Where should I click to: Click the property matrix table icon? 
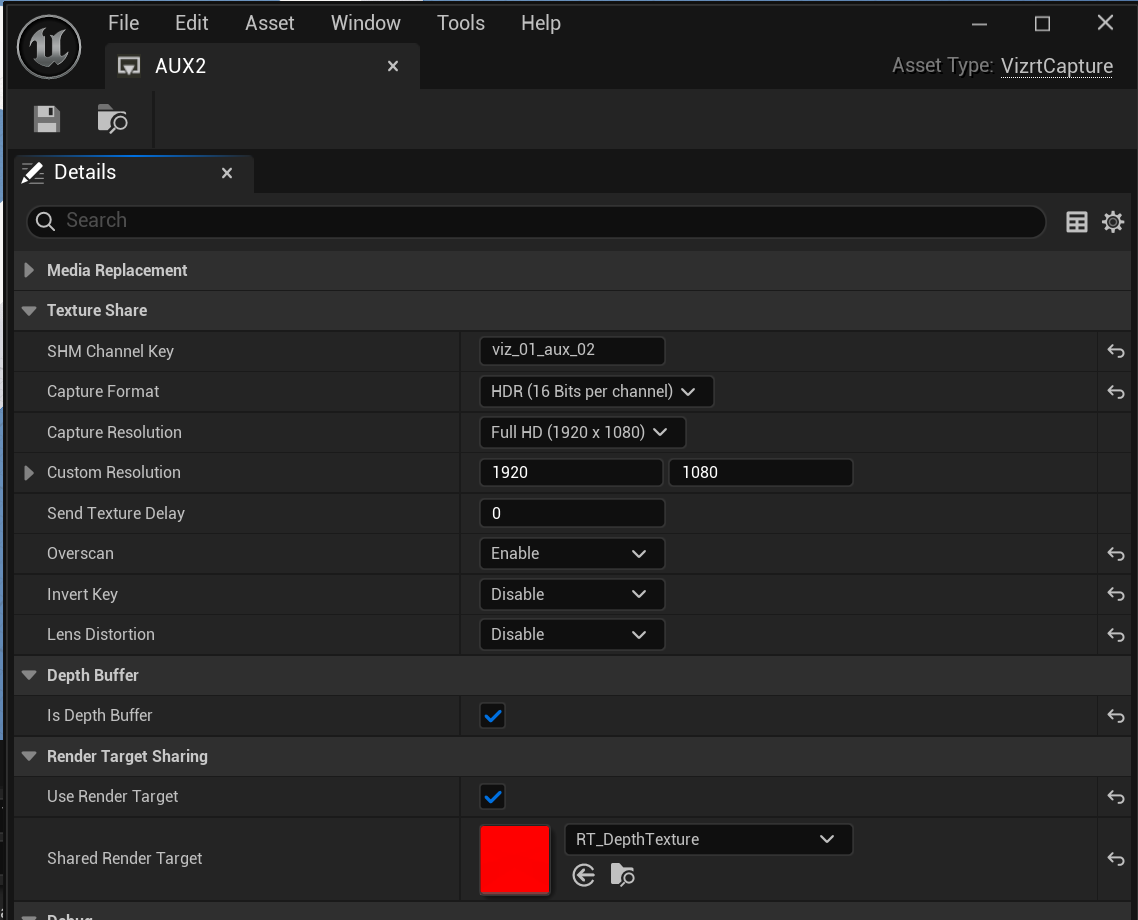click(1077, 222)
